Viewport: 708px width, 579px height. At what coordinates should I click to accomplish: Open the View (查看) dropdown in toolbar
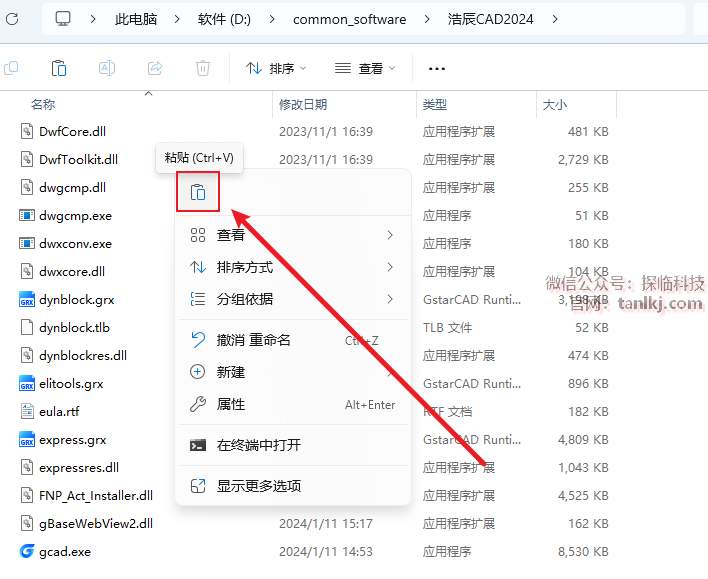pos(365,69)
